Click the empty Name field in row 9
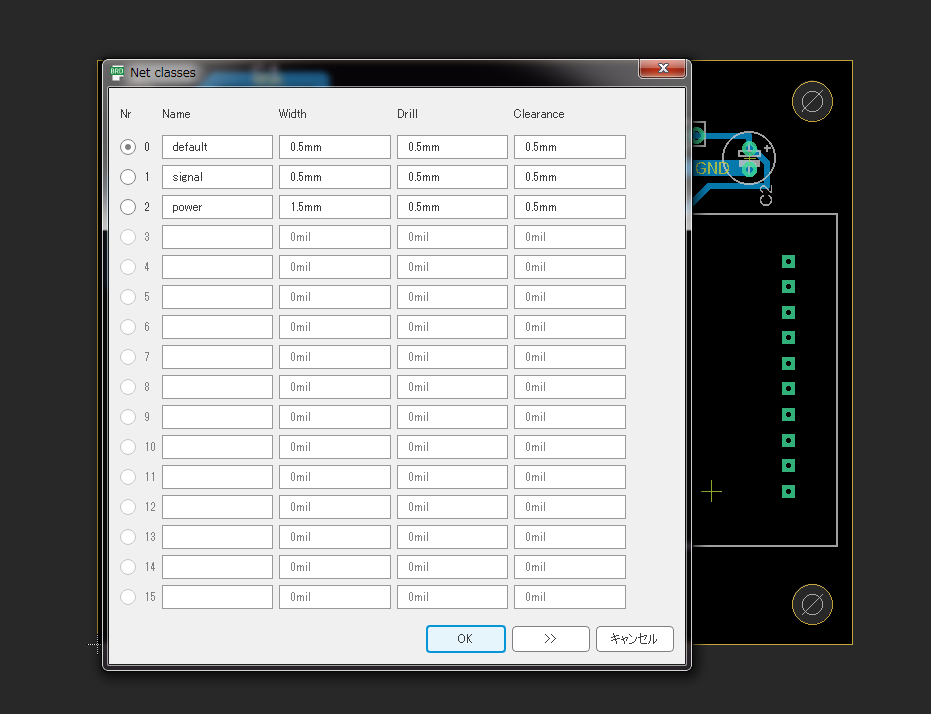Screen dimensions: 931x714 coord(217,417)
